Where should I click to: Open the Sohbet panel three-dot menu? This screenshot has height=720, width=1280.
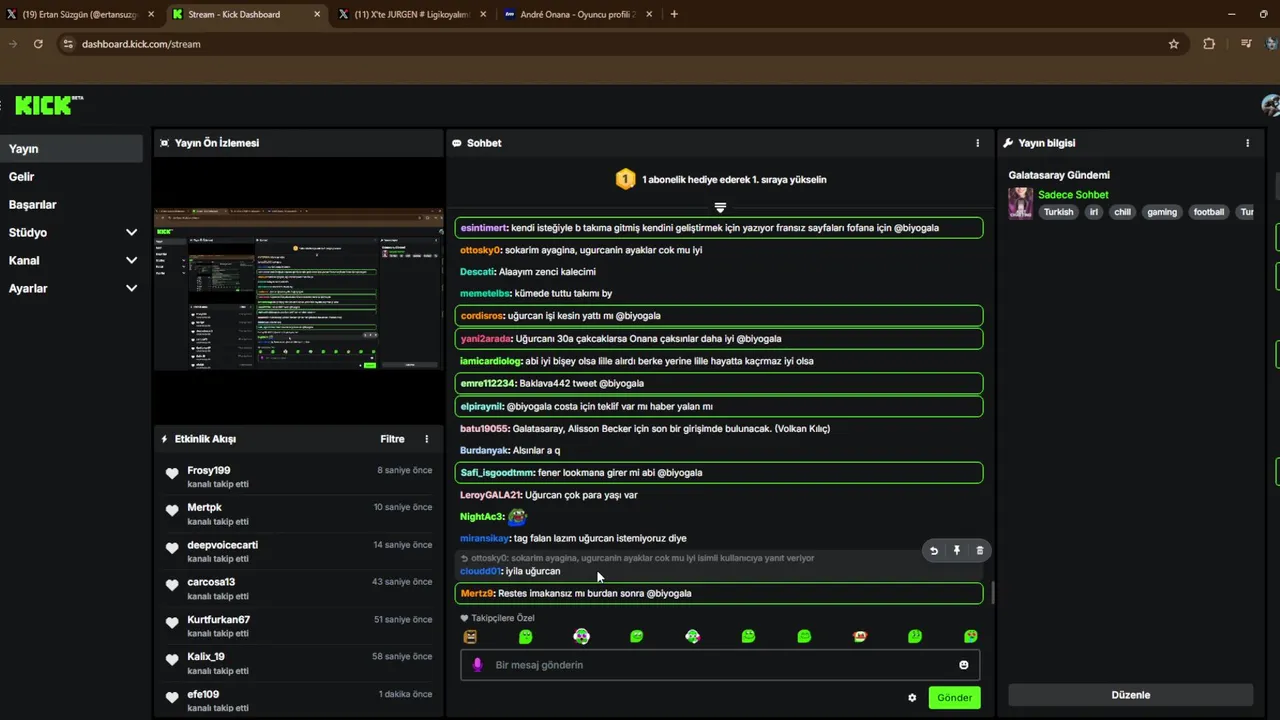pyautogui.click(x=978, y=143)
